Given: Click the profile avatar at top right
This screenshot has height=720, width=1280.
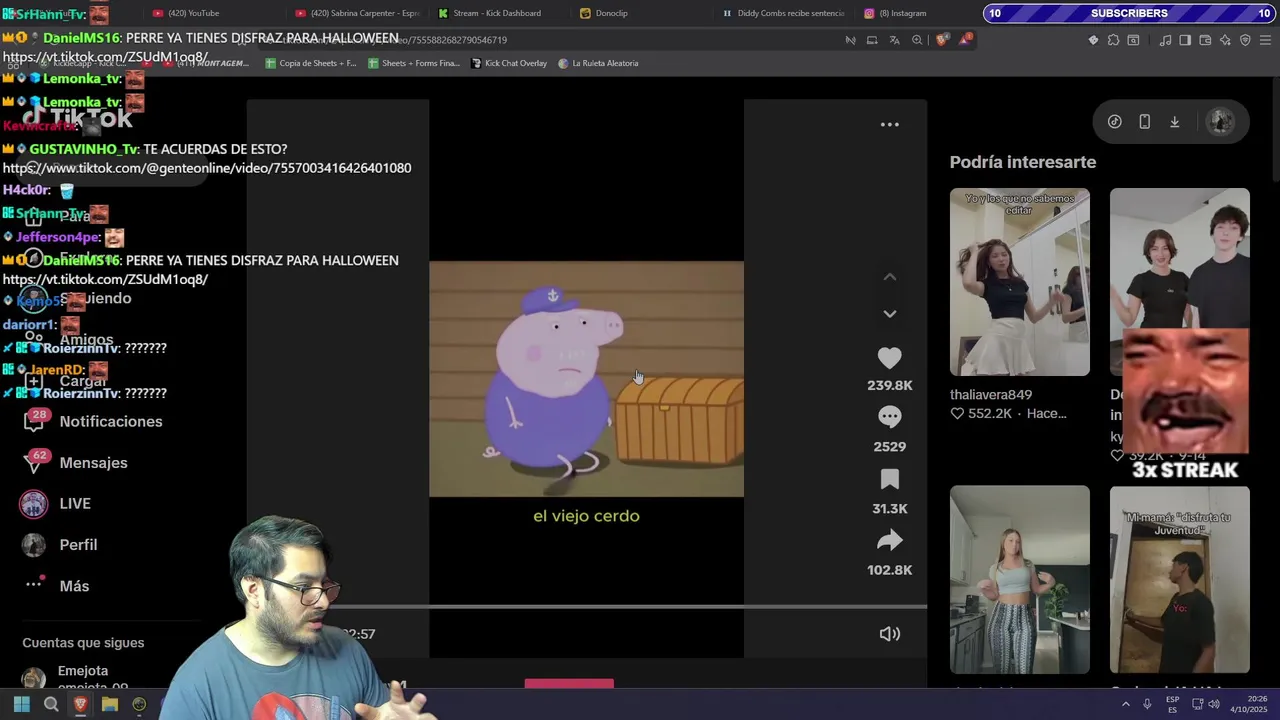Looking at the screenshot, I should (x=1220, y=121).
